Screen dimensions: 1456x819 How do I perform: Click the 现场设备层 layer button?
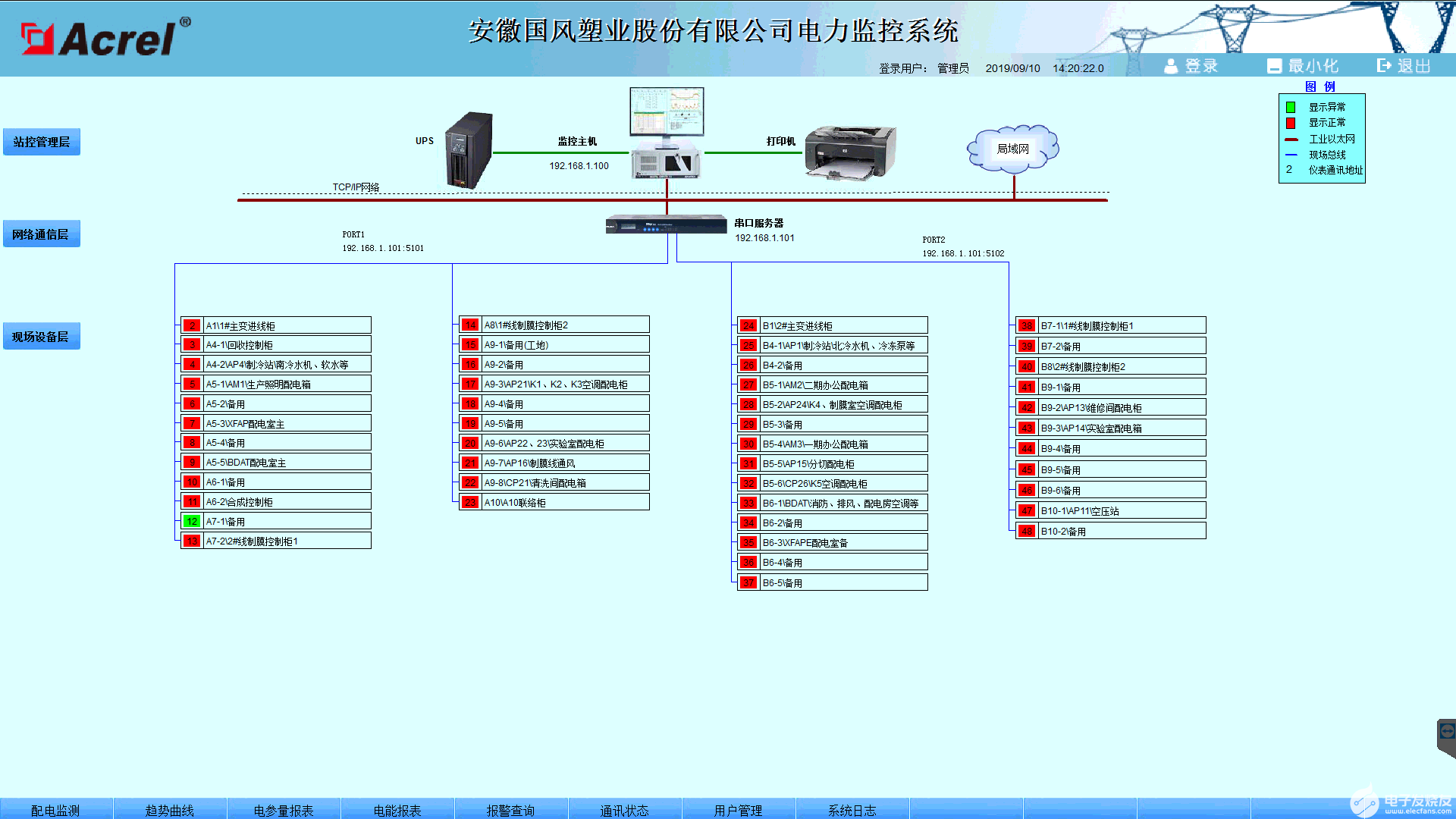coord(42,335)
